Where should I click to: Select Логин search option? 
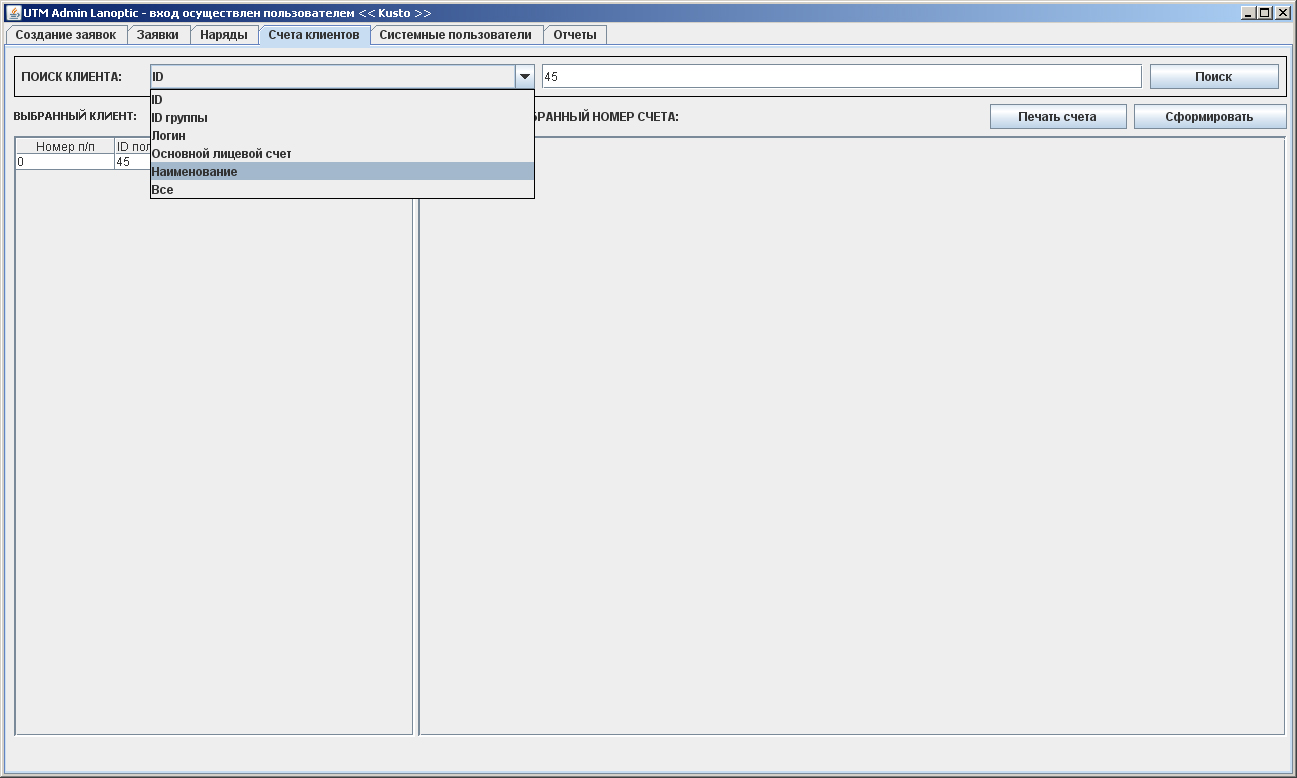(342, 136)
